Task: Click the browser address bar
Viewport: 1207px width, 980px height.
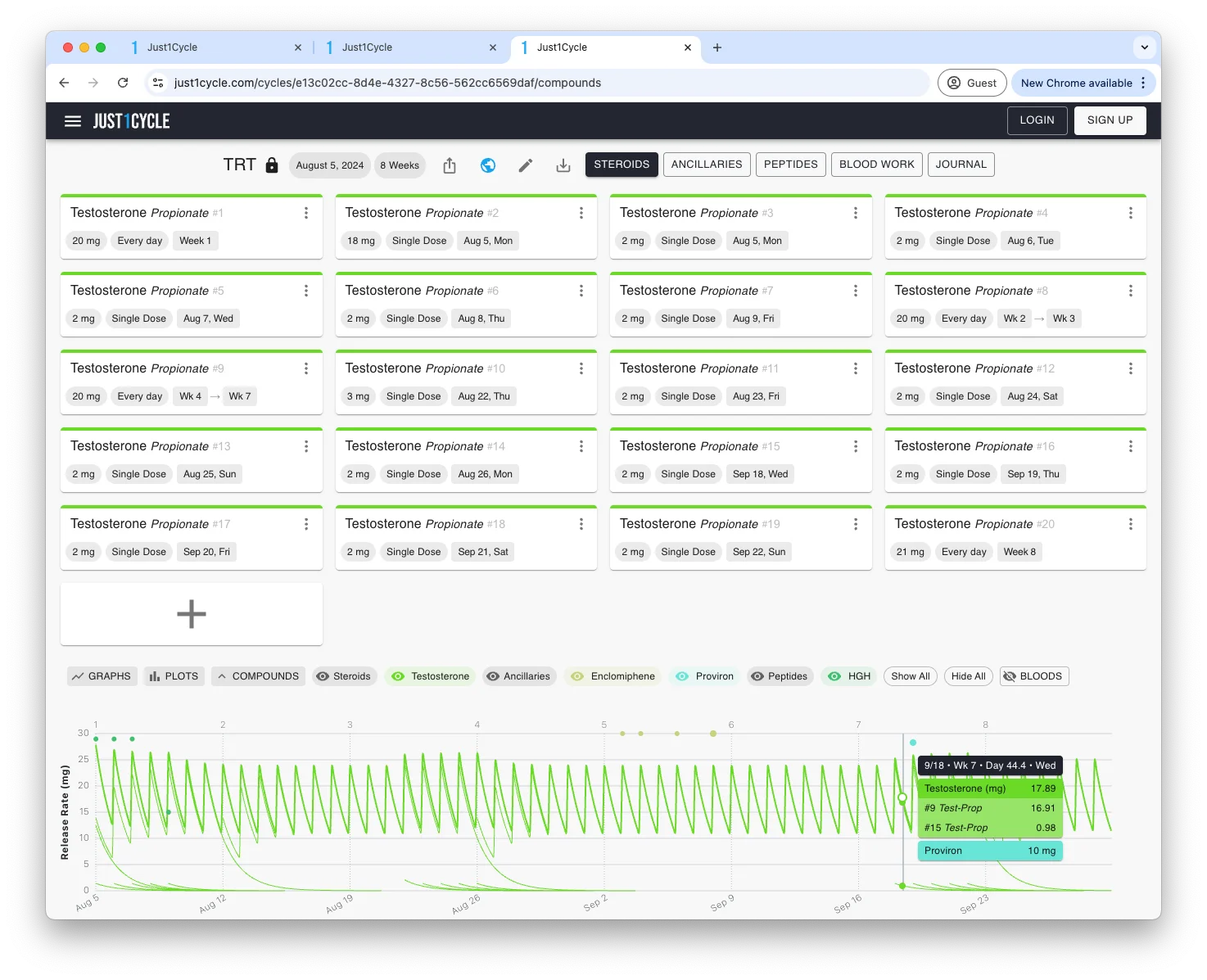Action: [x=537, y=83]
